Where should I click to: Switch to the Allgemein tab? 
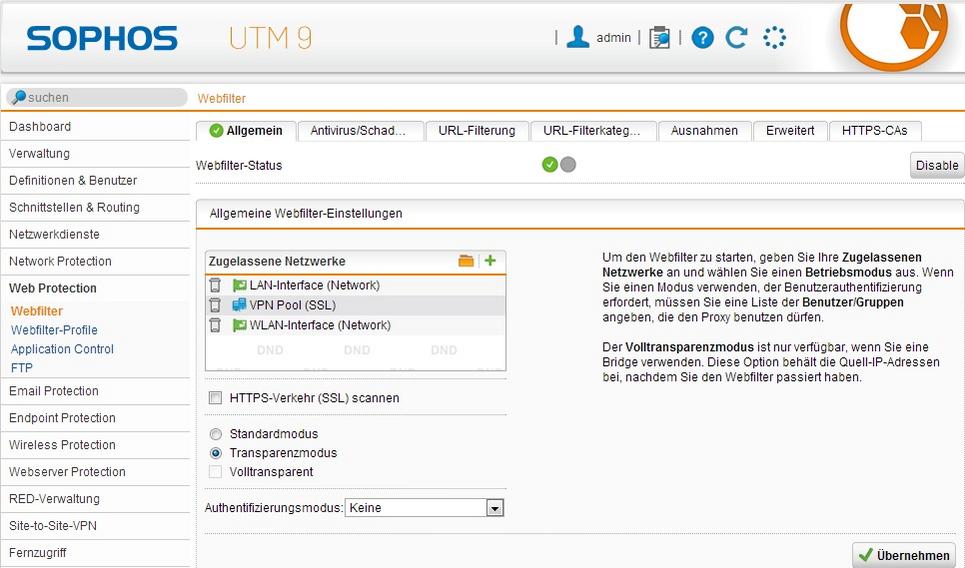246,131
